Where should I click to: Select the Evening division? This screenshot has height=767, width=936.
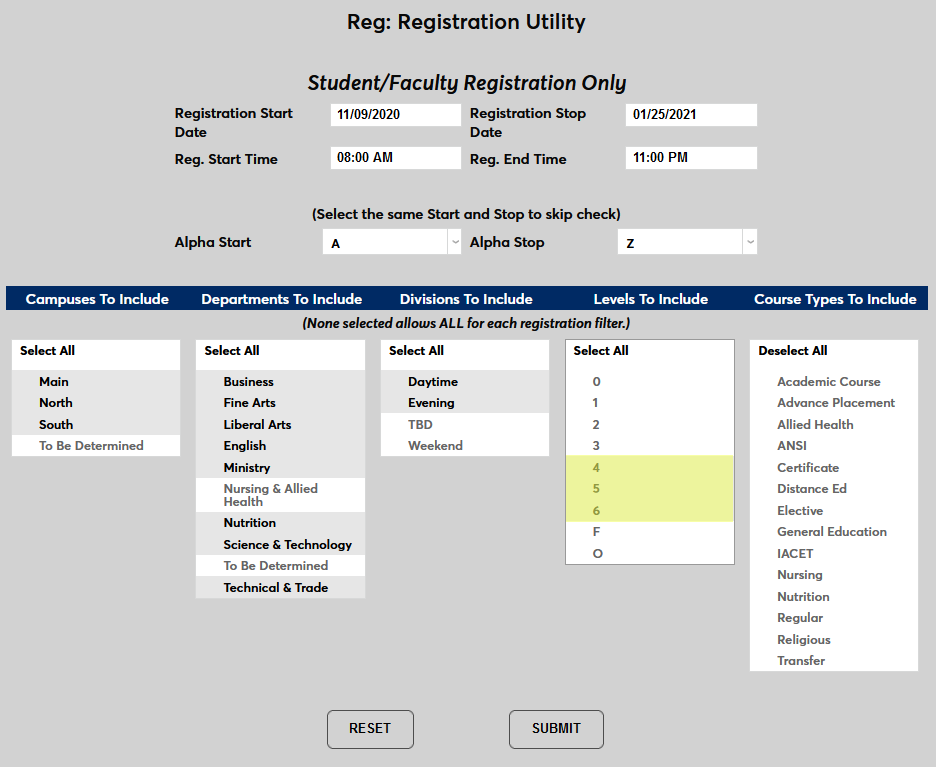pyautogui.click(x=432, y=402)
